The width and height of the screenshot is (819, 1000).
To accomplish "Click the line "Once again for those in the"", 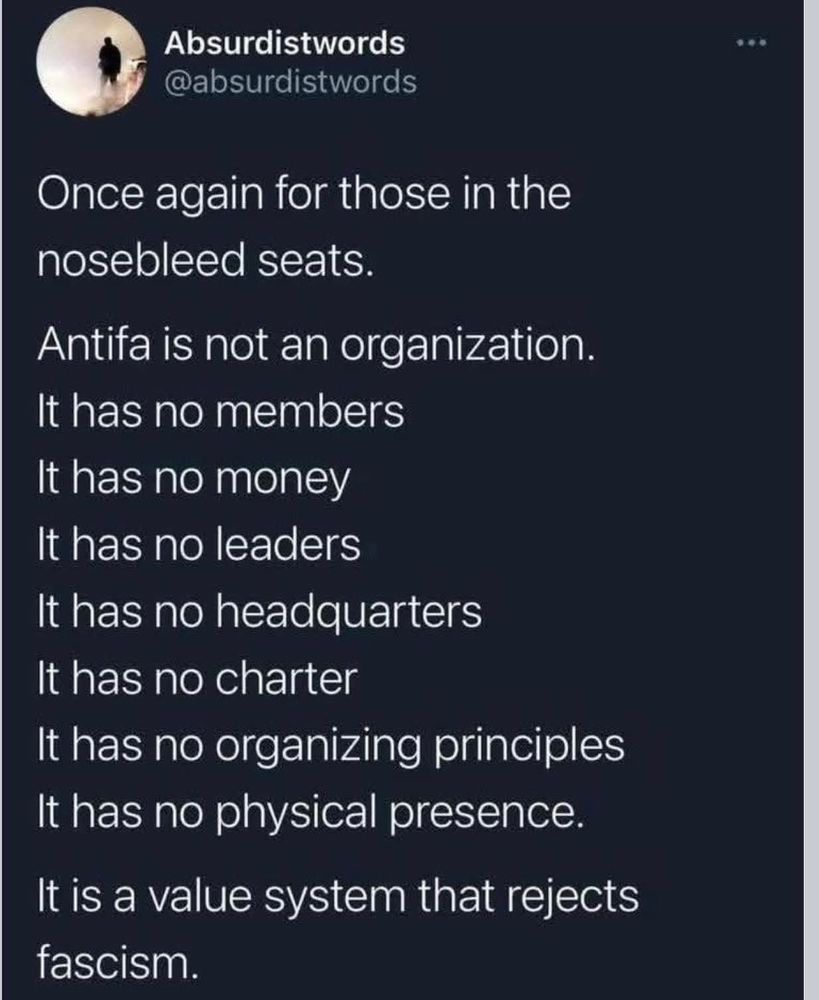I will (x=304, y=193).
